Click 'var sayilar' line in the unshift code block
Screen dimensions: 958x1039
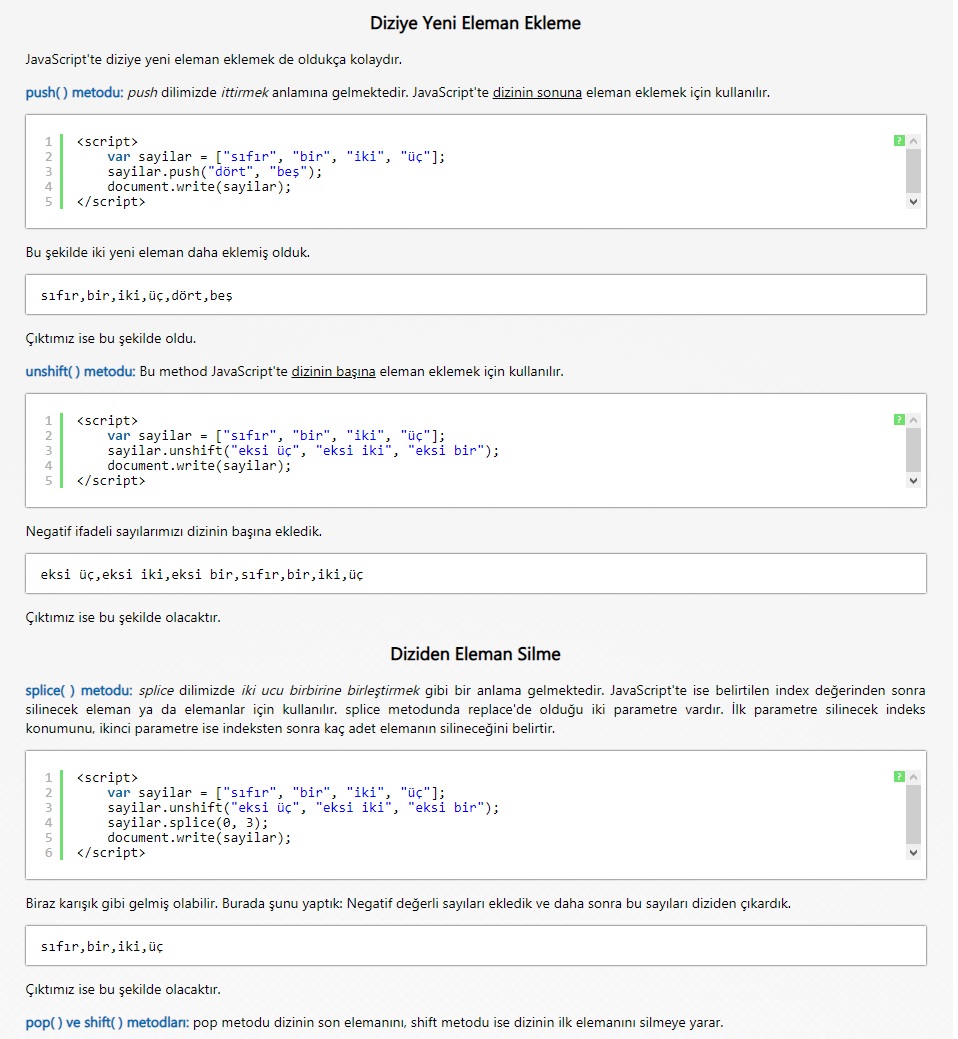(276, 435)
